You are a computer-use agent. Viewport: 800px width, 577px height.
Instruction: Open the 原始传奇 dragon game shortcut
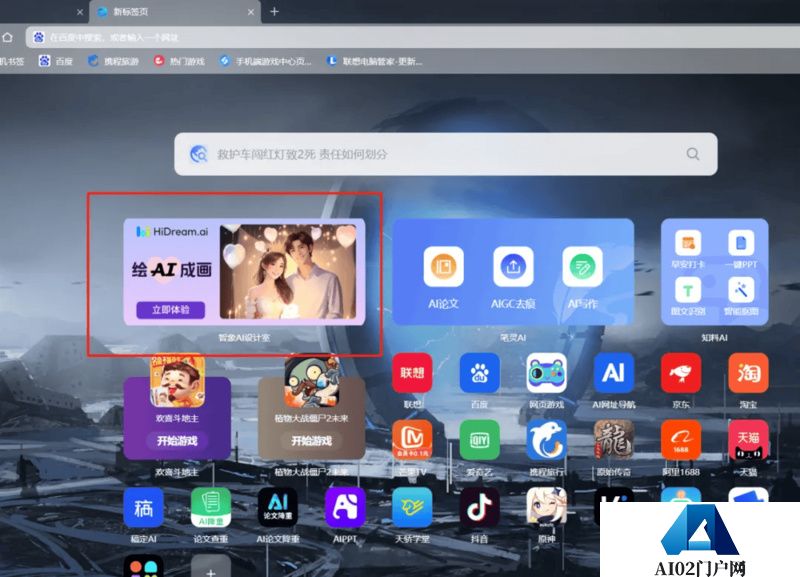click(x=613, y=440)
